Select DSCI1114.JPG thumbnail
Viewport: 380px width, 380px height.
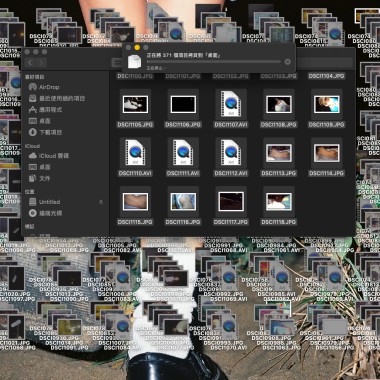coord(327,153)
